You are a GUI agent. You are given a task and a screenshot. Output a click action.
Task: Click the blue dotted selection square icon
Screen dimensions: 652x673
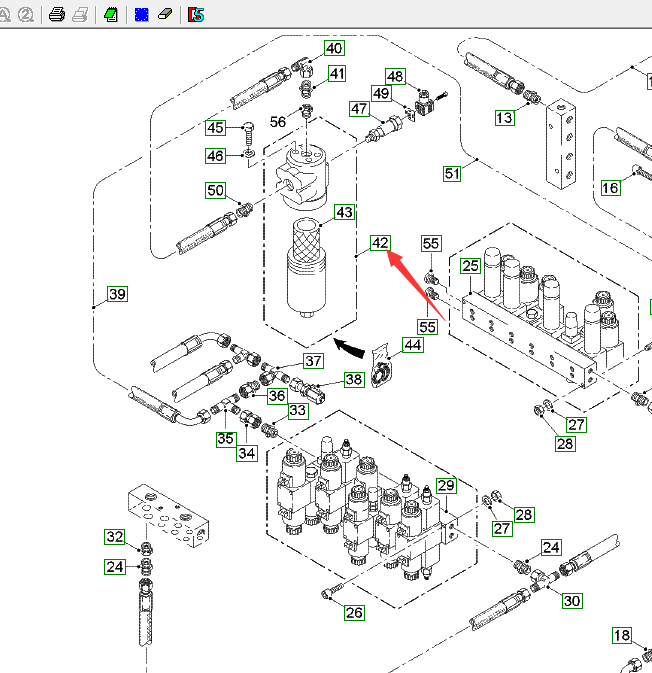(x=141, y=14)
